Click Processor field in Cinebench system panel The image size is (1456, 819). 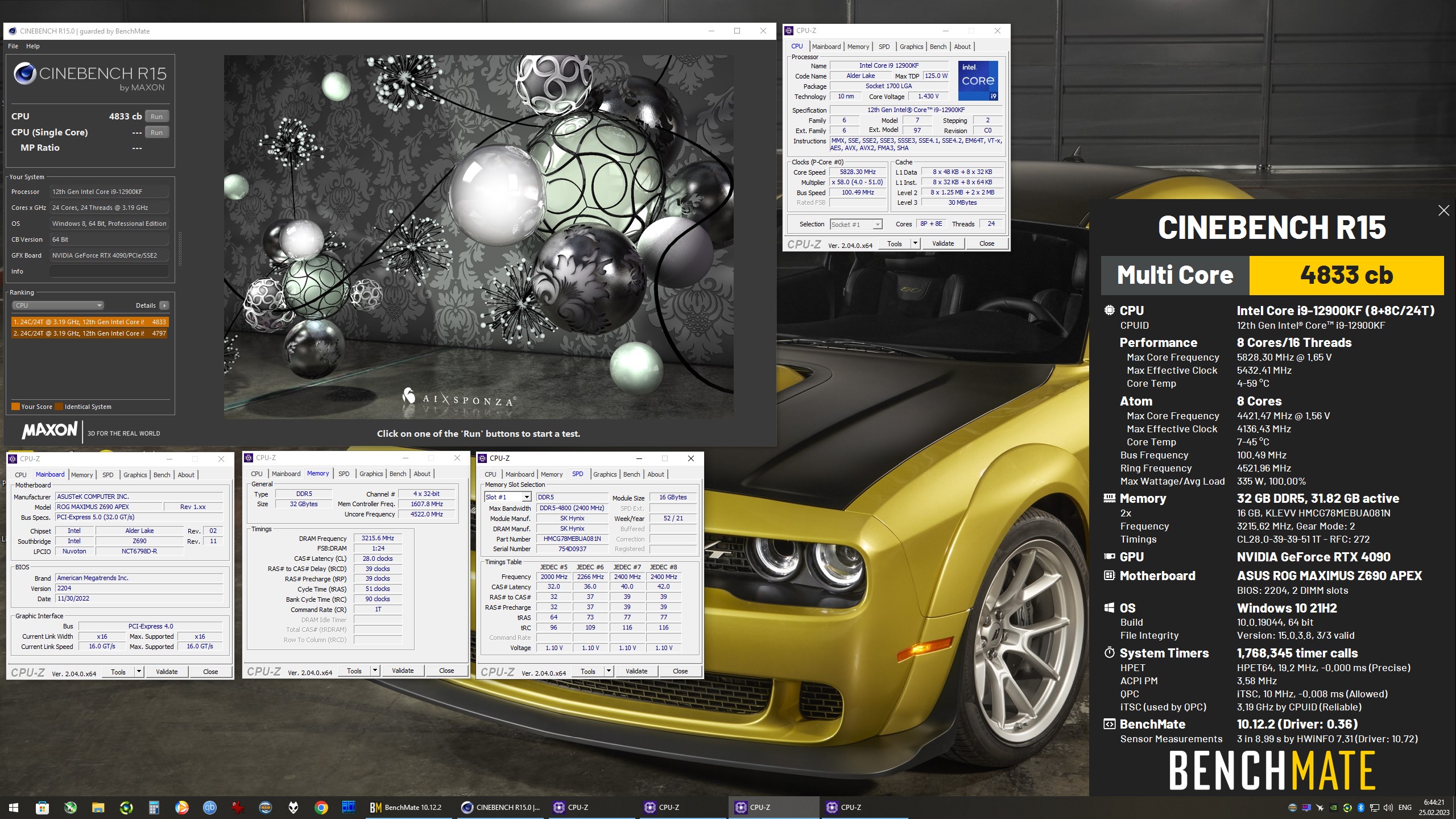point(109,192)
